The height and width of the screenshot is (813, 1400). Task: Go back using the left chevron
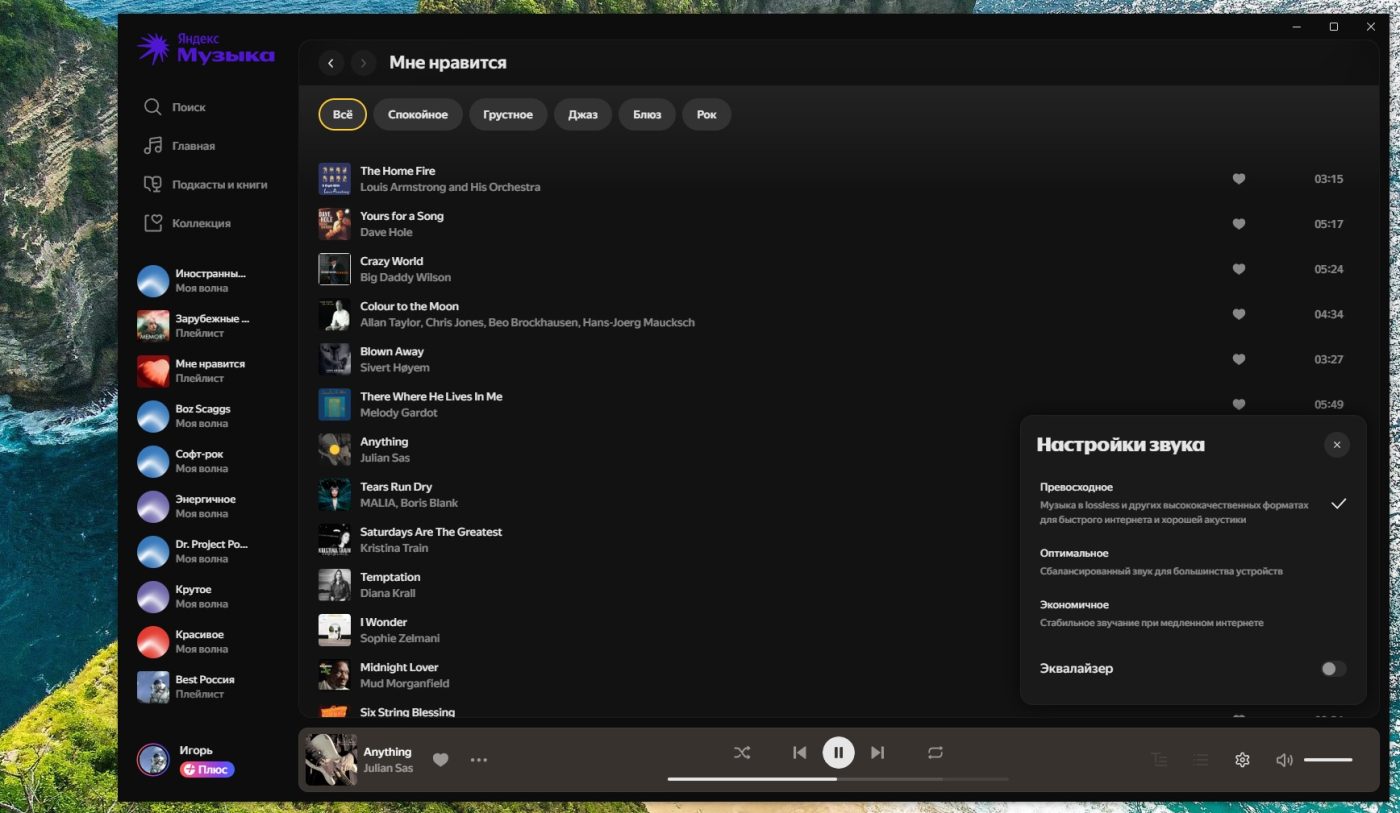point(331,63)
